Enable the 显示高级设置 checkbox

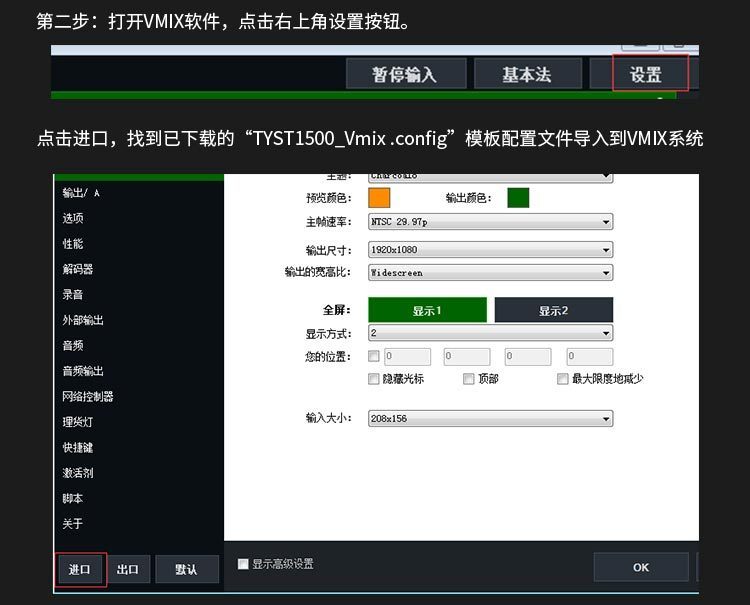243,564
